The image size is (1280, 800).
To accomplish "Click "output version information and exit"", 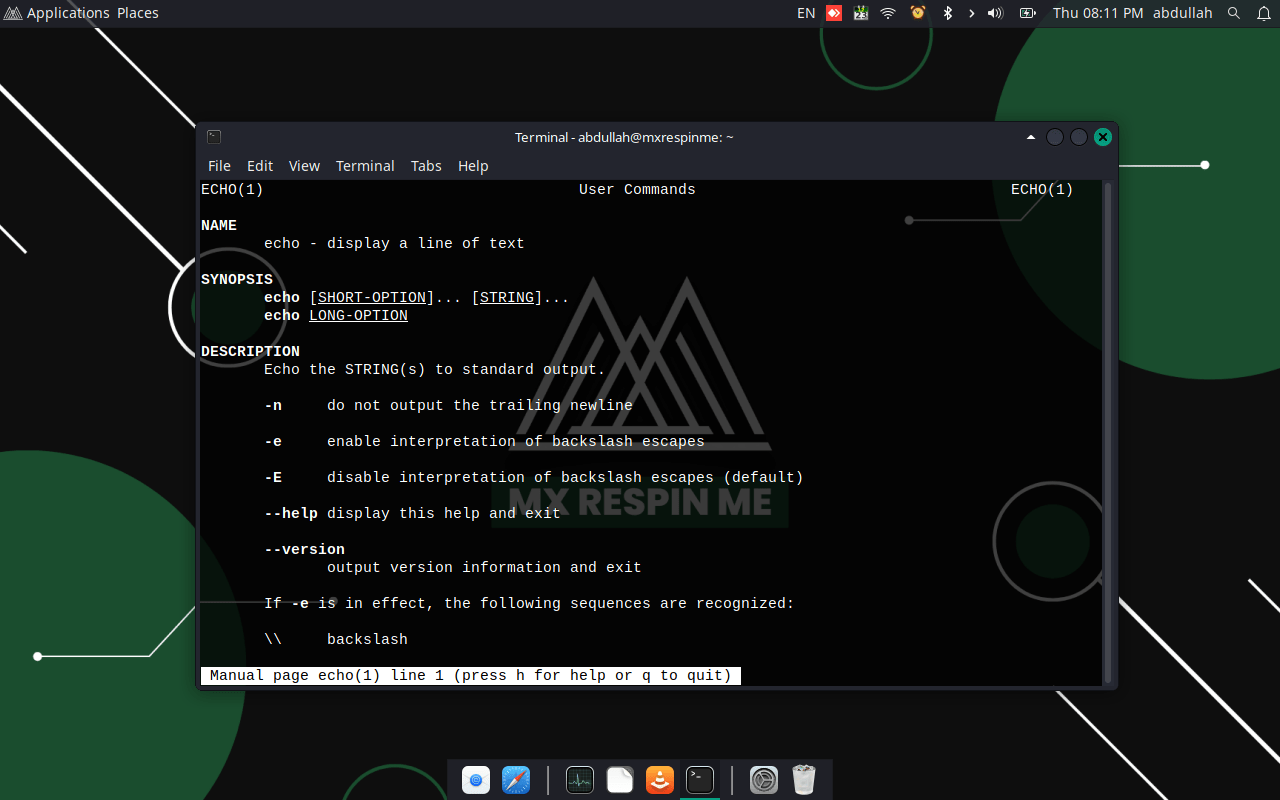I will [x=484, y=568].
